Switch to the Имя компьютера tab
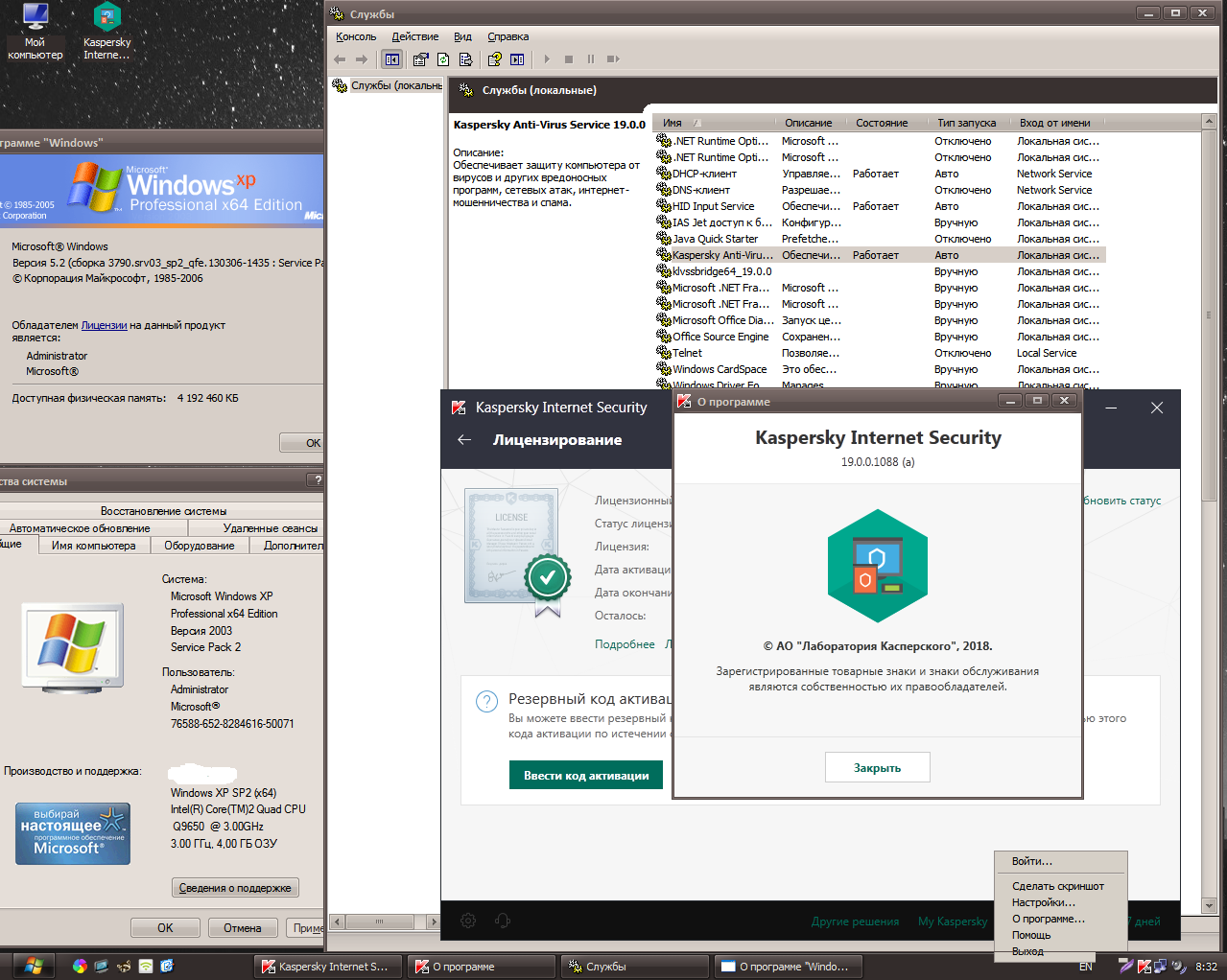The width and height of the screenshot is (1227, 980). click(93, 546)
